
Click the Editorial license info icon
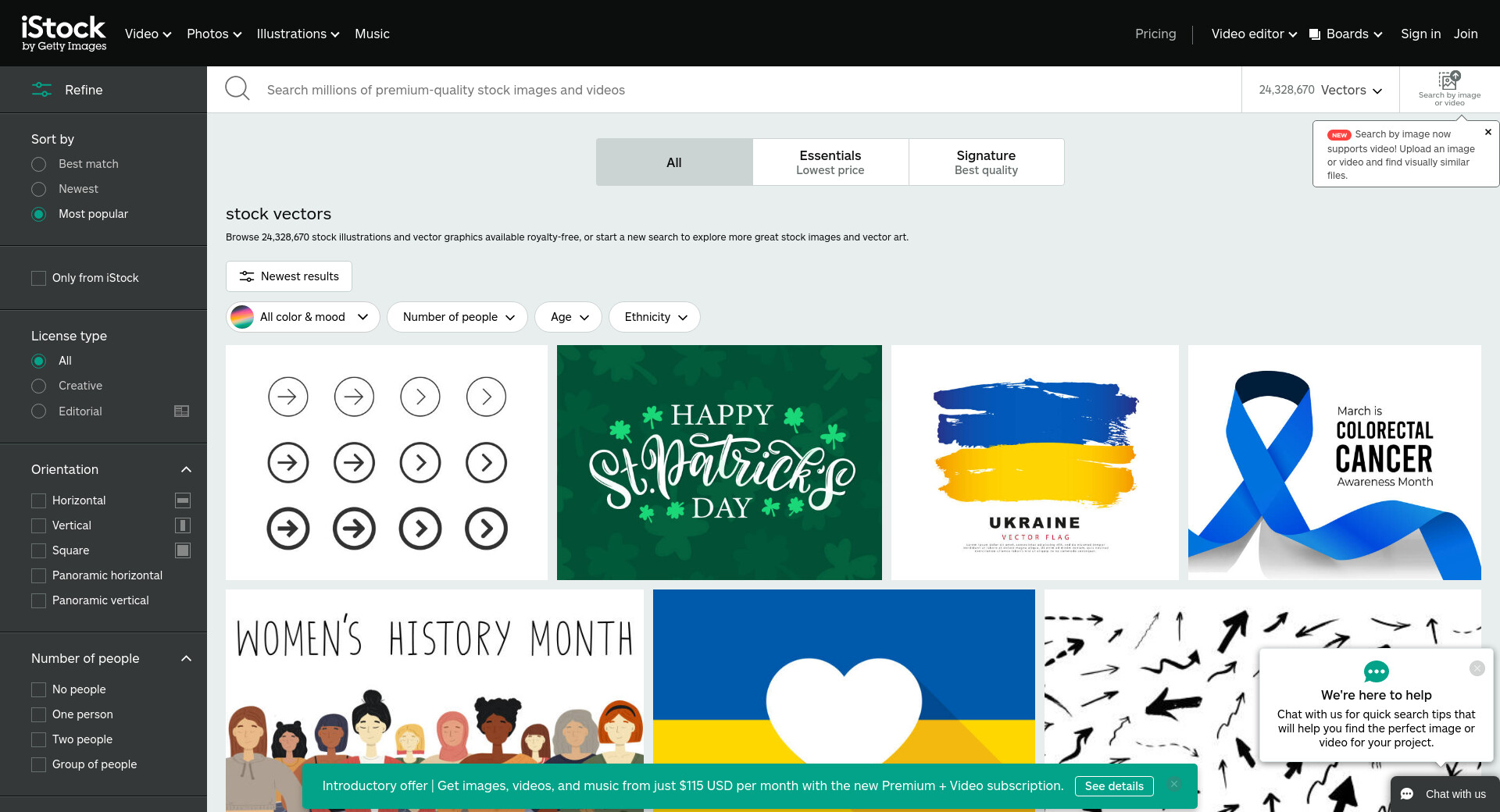point(181,411)
